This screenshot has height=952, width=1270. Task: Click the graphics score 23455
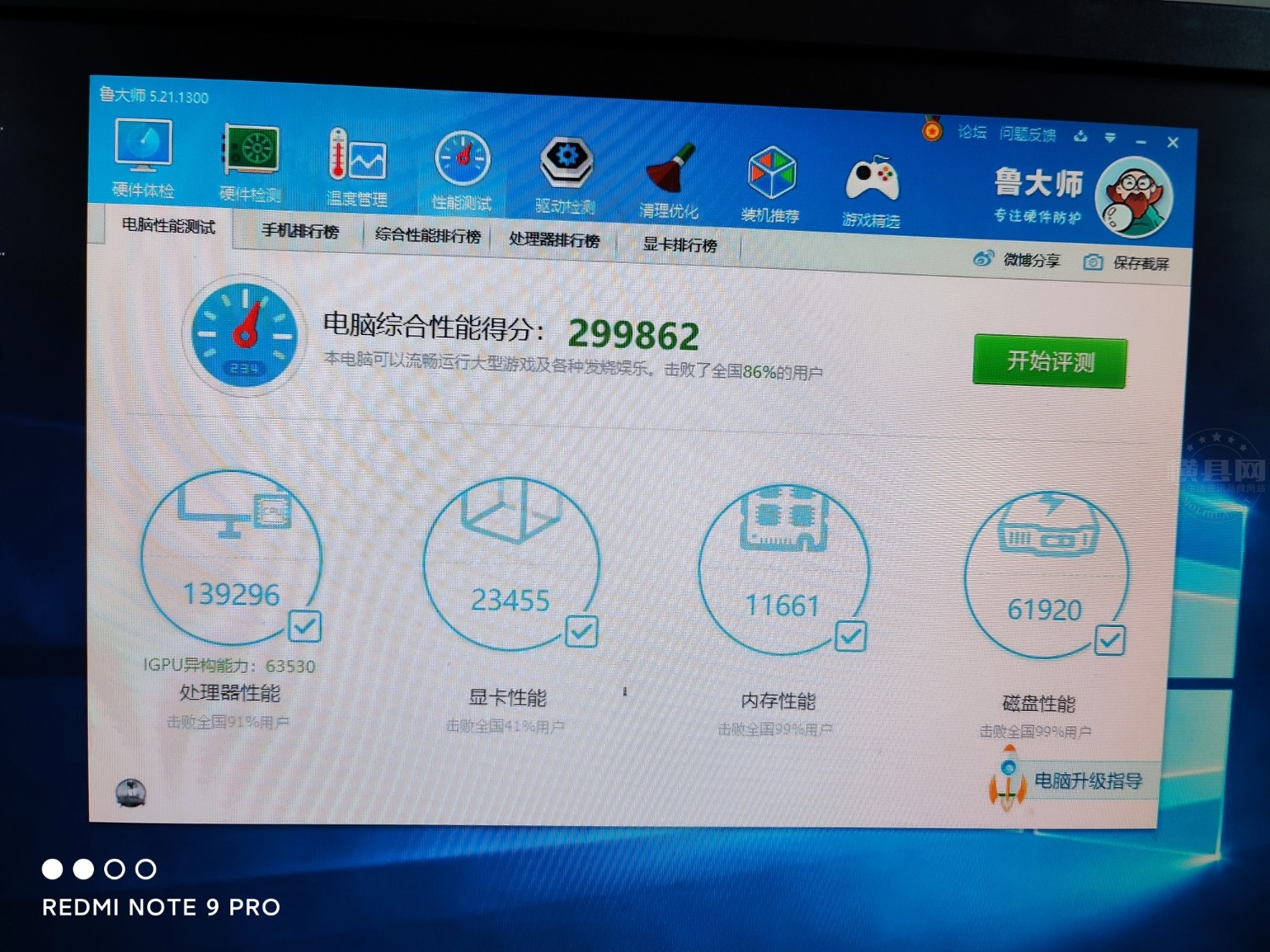511,600
